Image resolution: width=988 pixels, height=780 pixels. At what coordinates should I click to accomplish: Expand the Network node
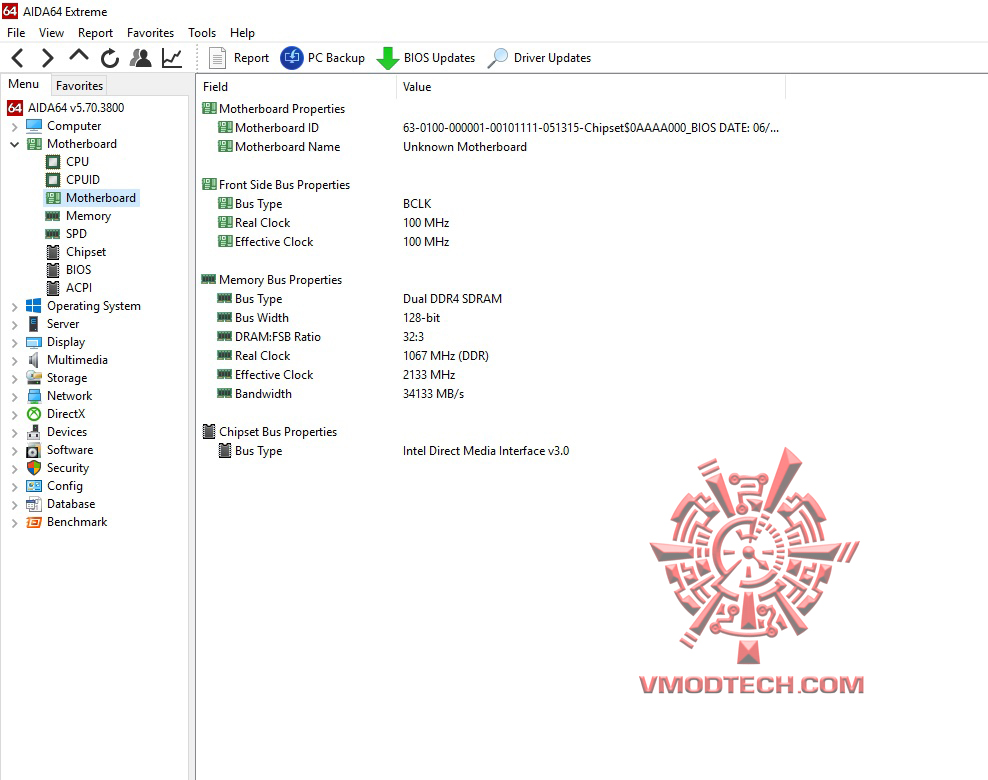tap(14, 396)
